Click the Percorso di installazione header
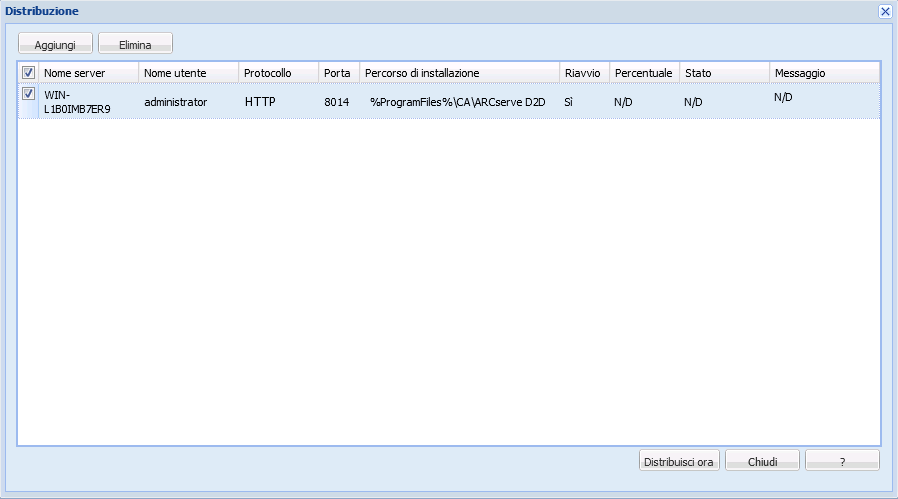The height and width of the screenshot is (499, 898). pyautogui.click(x=459, y=73)
